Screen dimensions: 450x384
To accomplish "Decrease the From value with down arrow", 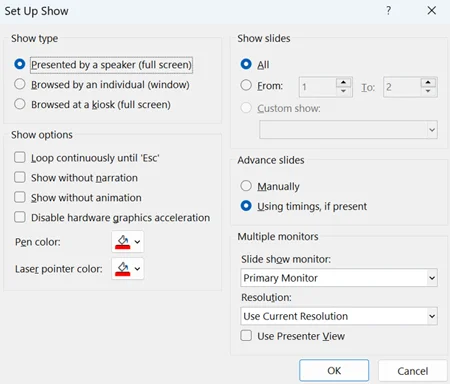I will pos(343,91).
